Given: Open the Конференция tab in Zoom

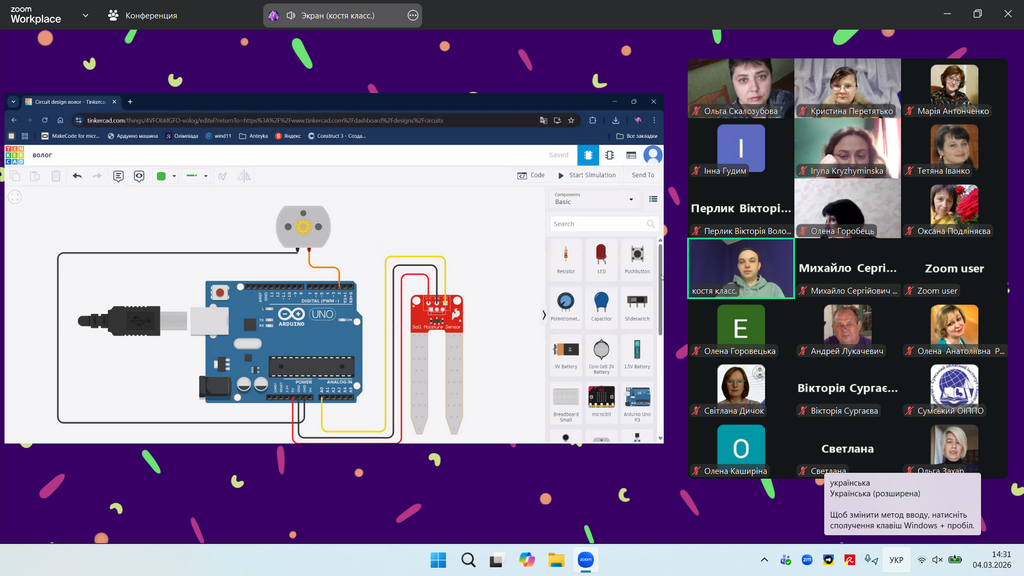Looking at the screenshot, I should 143,16.
